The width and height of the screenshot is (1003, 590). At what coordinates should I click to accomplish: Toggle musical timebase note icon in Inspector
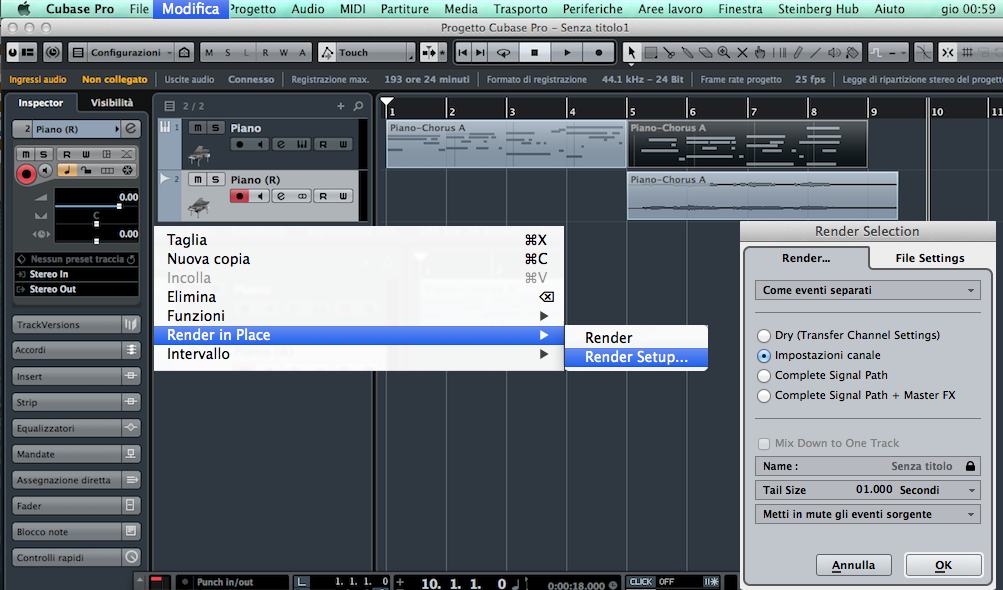67,170
